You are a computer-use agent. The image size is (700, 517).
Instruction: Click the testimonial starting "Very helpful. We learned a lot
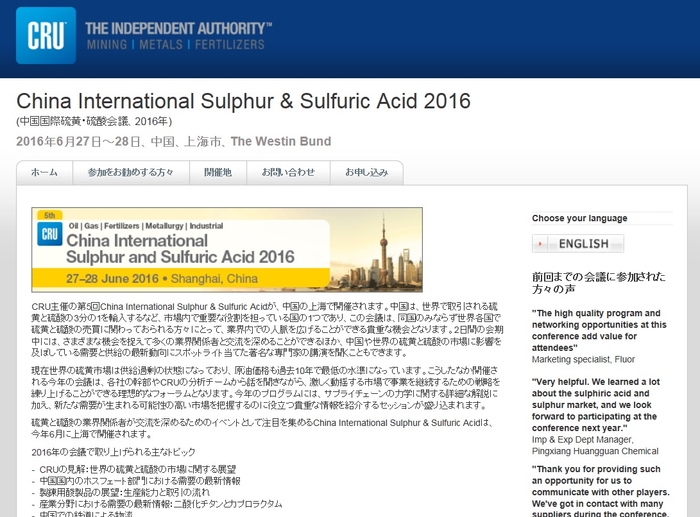tap(596, 405)
